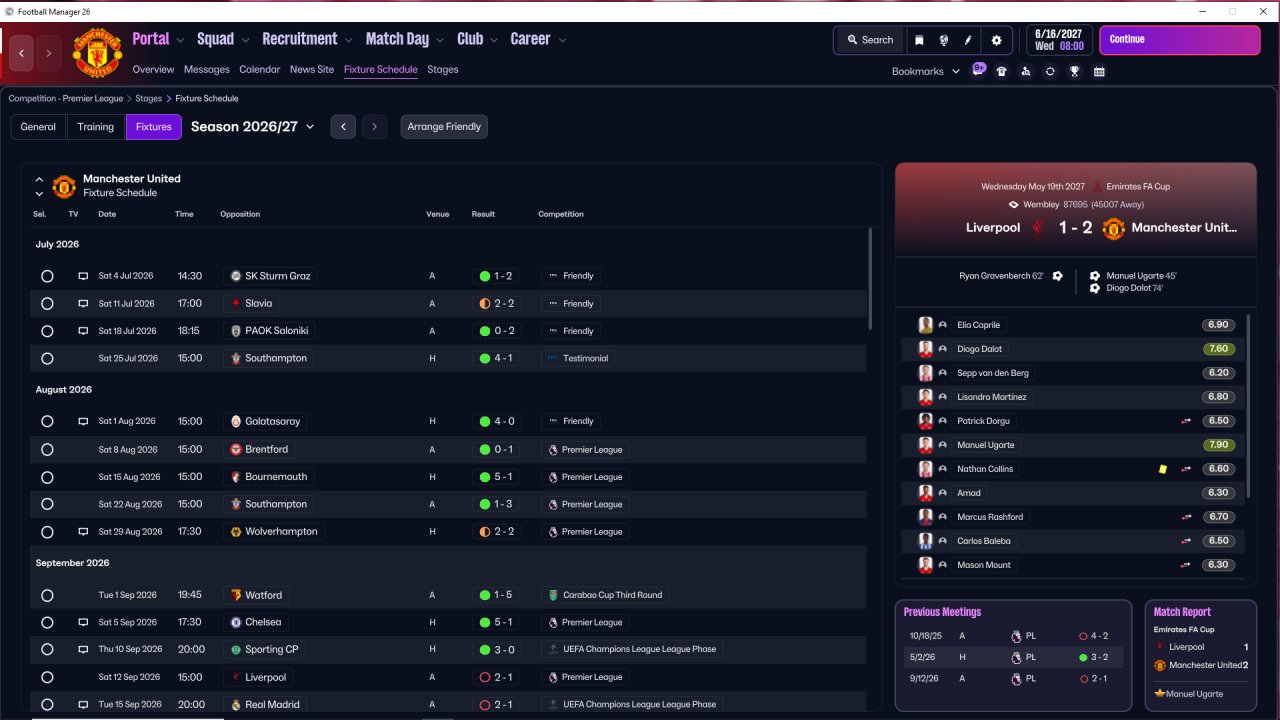Viewport: 1280px width, 720px height.
Task: Click Premier League icon on 5/2/26 meeting
Action: [x=1016, y=658]
